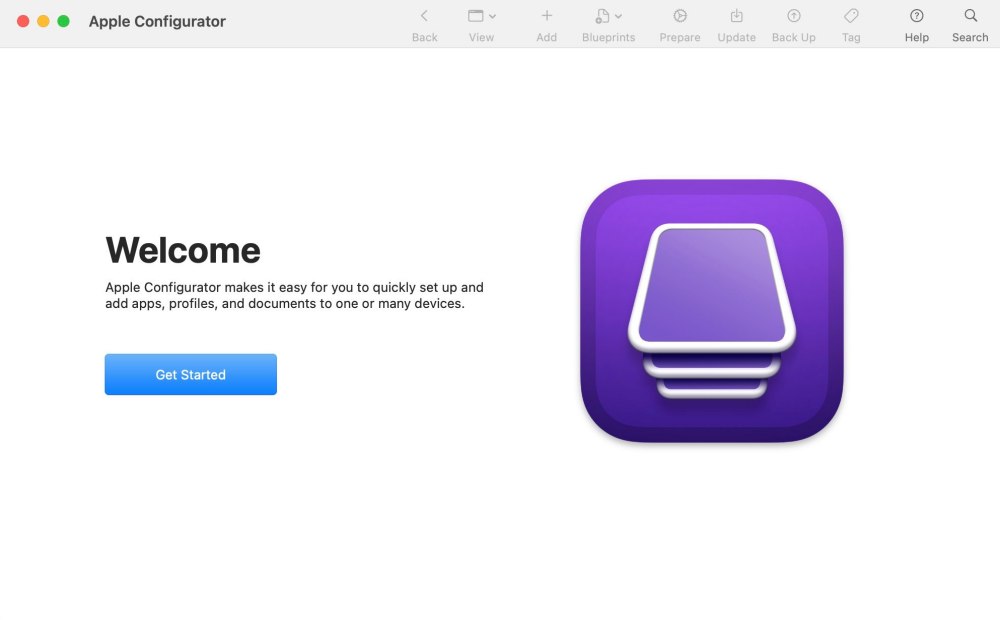1000x620 pixels.
Task: Click the Get Started button
Action: 191,374
